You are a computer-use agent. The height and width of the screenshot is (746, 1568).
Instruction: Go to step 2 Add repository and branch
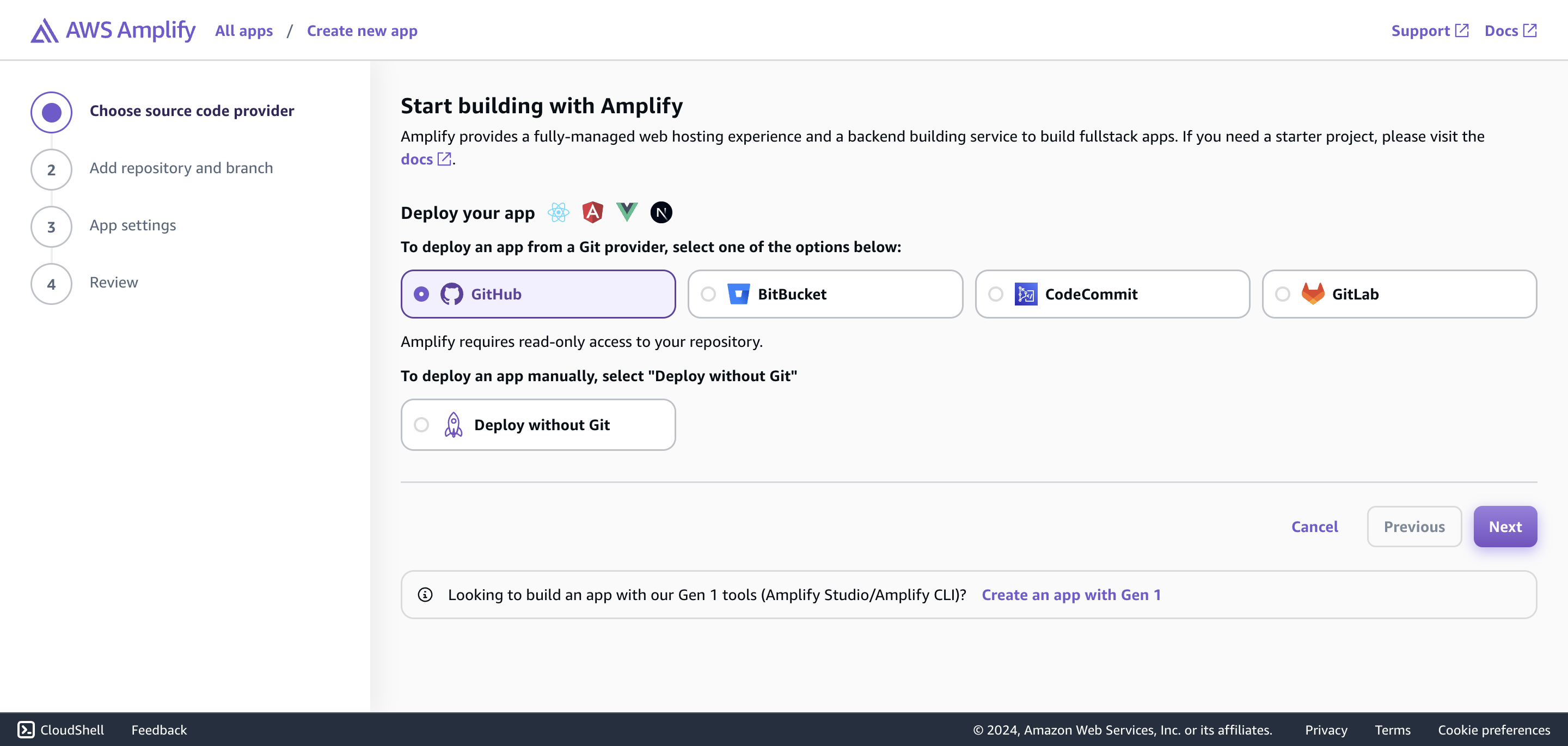[x=181, y=168]
